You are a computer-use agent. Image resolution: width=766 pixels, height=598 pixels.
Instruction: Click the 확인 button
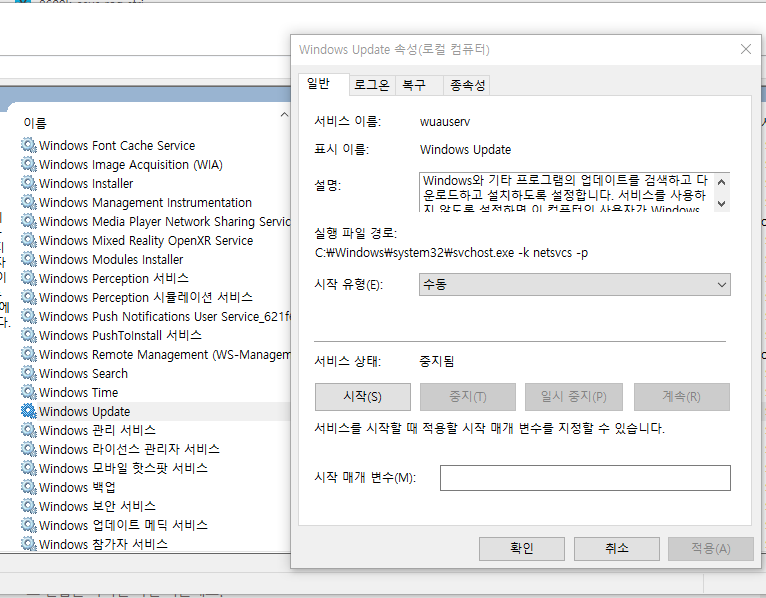pos(522,549)
